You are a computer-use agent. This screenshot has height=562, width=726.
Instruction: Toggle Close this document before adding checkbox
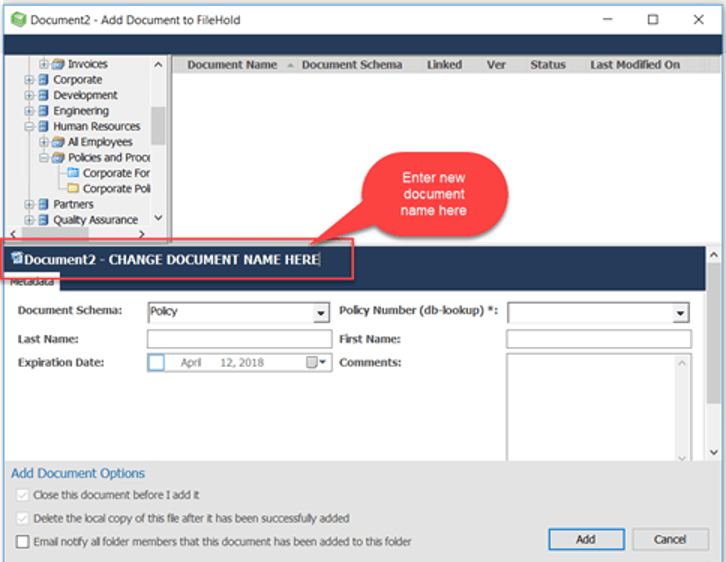coord(23,495)
